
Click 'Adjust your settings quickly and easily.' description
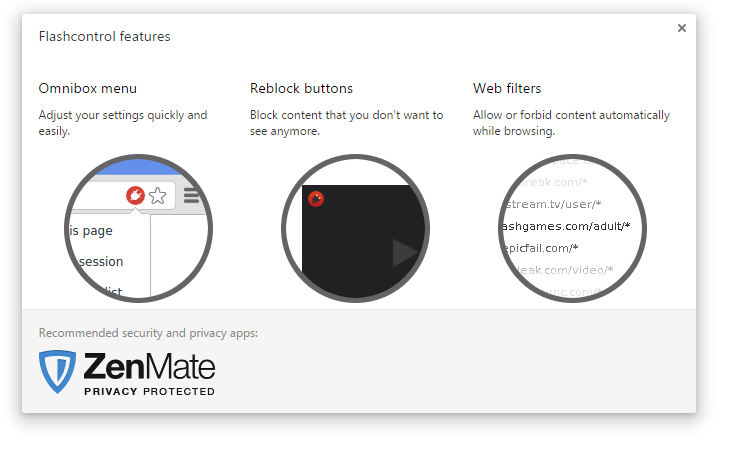pyautogui.click(x=123, y=123)
